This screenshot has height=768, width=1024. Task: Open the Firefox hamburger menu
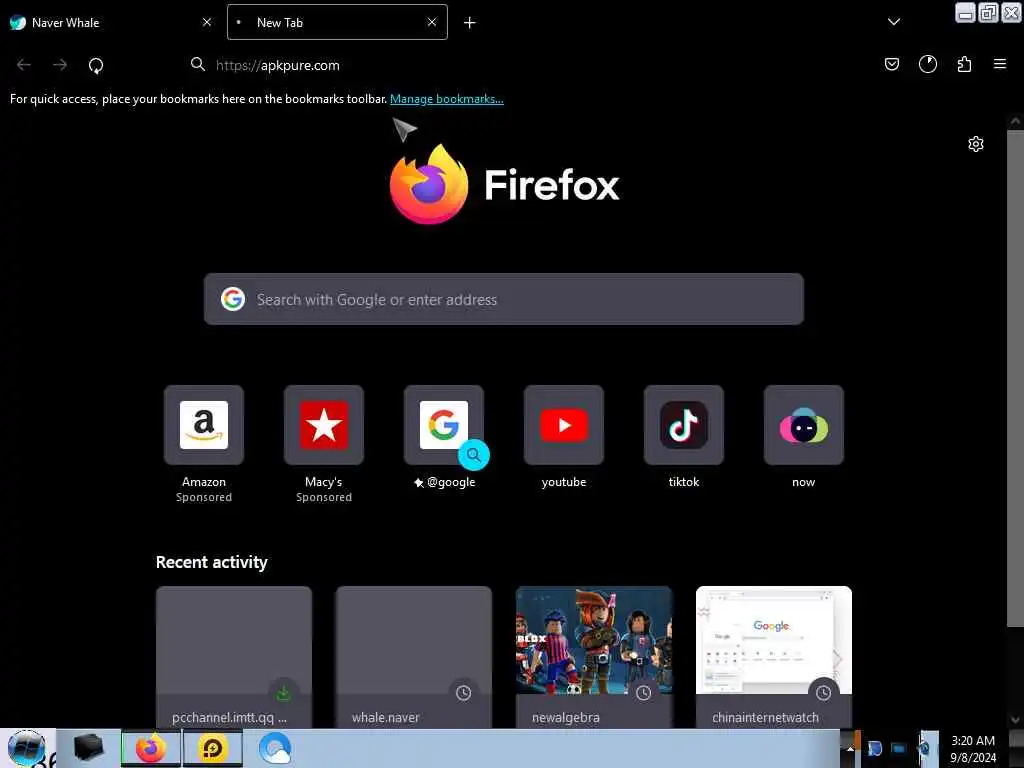[x=999, y=64]
